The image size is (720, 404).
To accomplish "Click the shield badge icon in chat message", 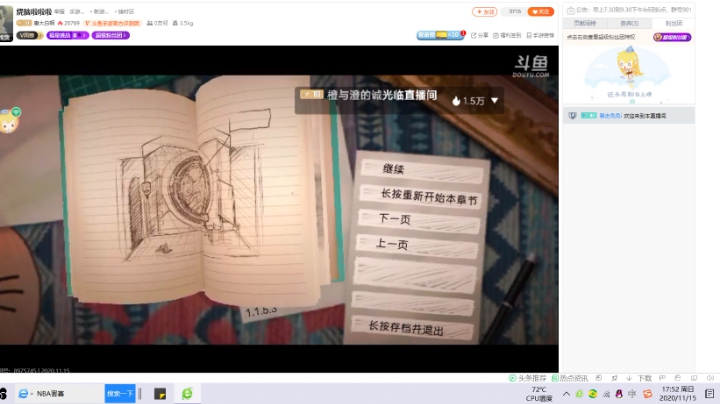I will coord(572,116).
